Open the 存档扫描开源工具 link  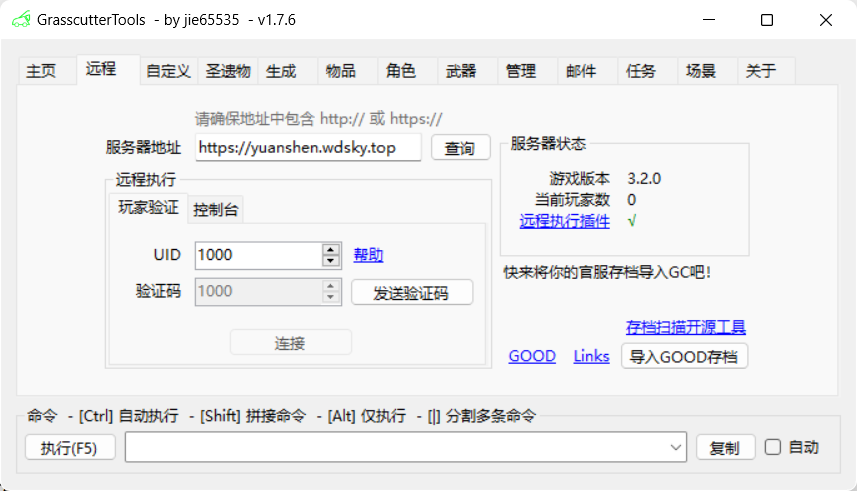[x=685, y=328]
